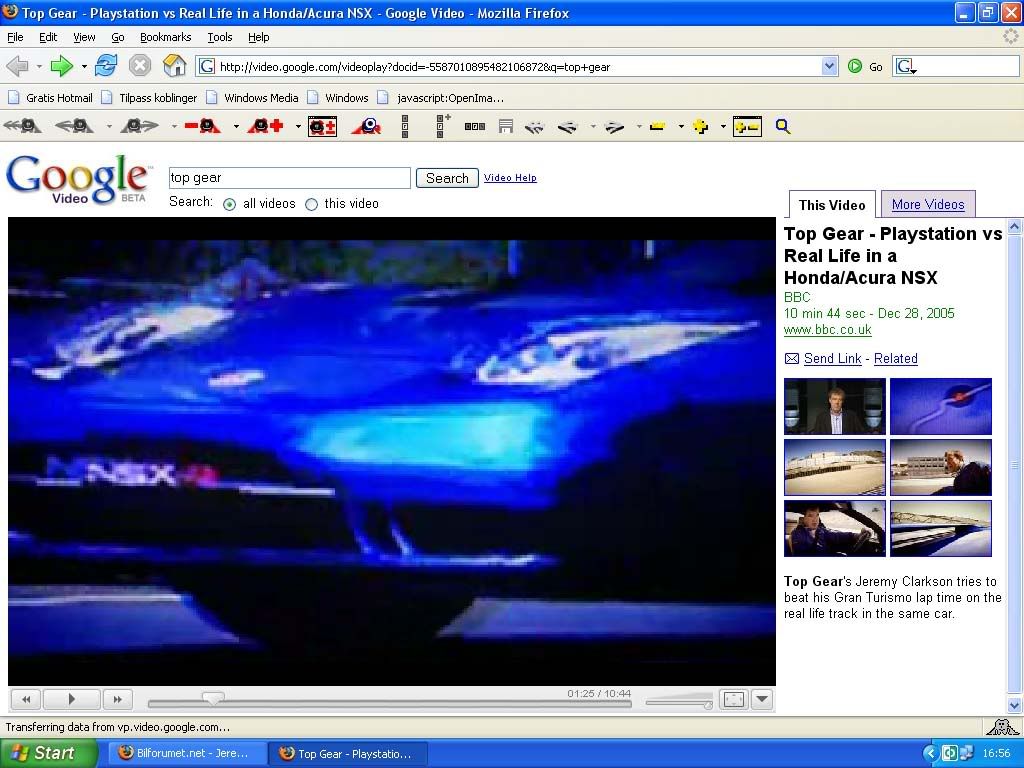The image size is (1024, 768).
Task: Click the magnifying glass icon on extension toolbar
Action: (783, 126)
